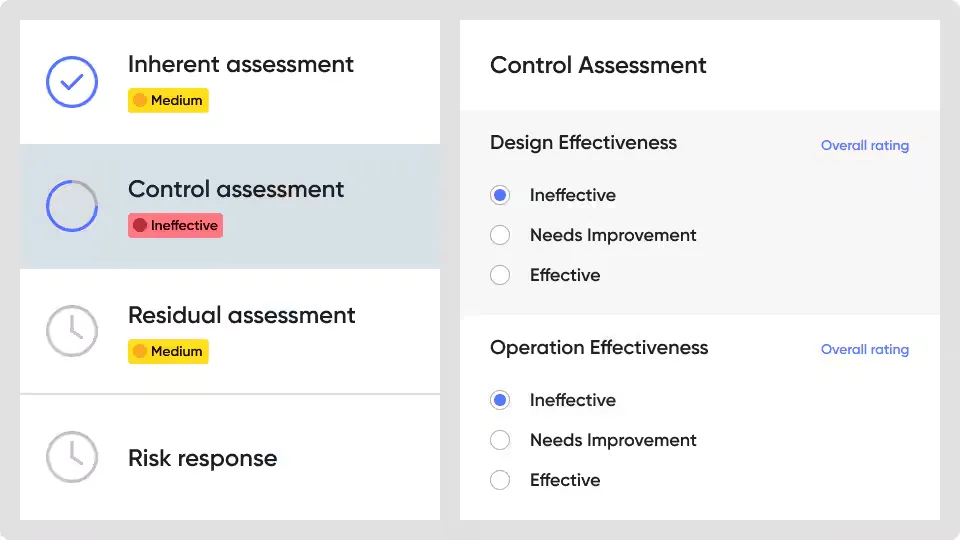
Task: Open the Inherent assessment step
Action: click(230, 82)
